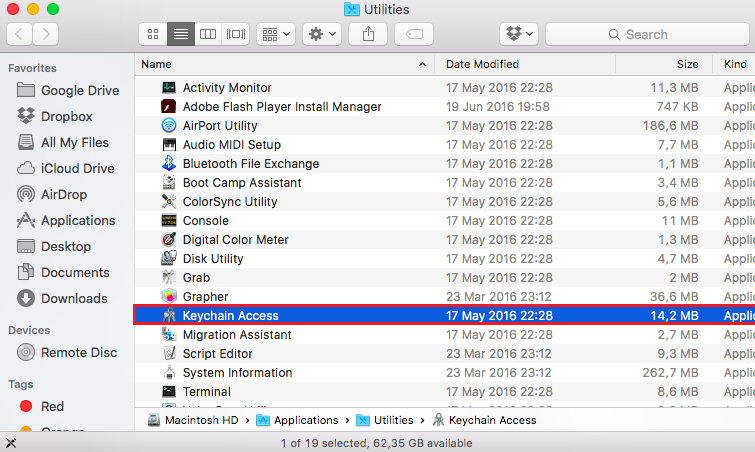
Task: Open Dropbox in the sidebar
Action: click(54, 116)
